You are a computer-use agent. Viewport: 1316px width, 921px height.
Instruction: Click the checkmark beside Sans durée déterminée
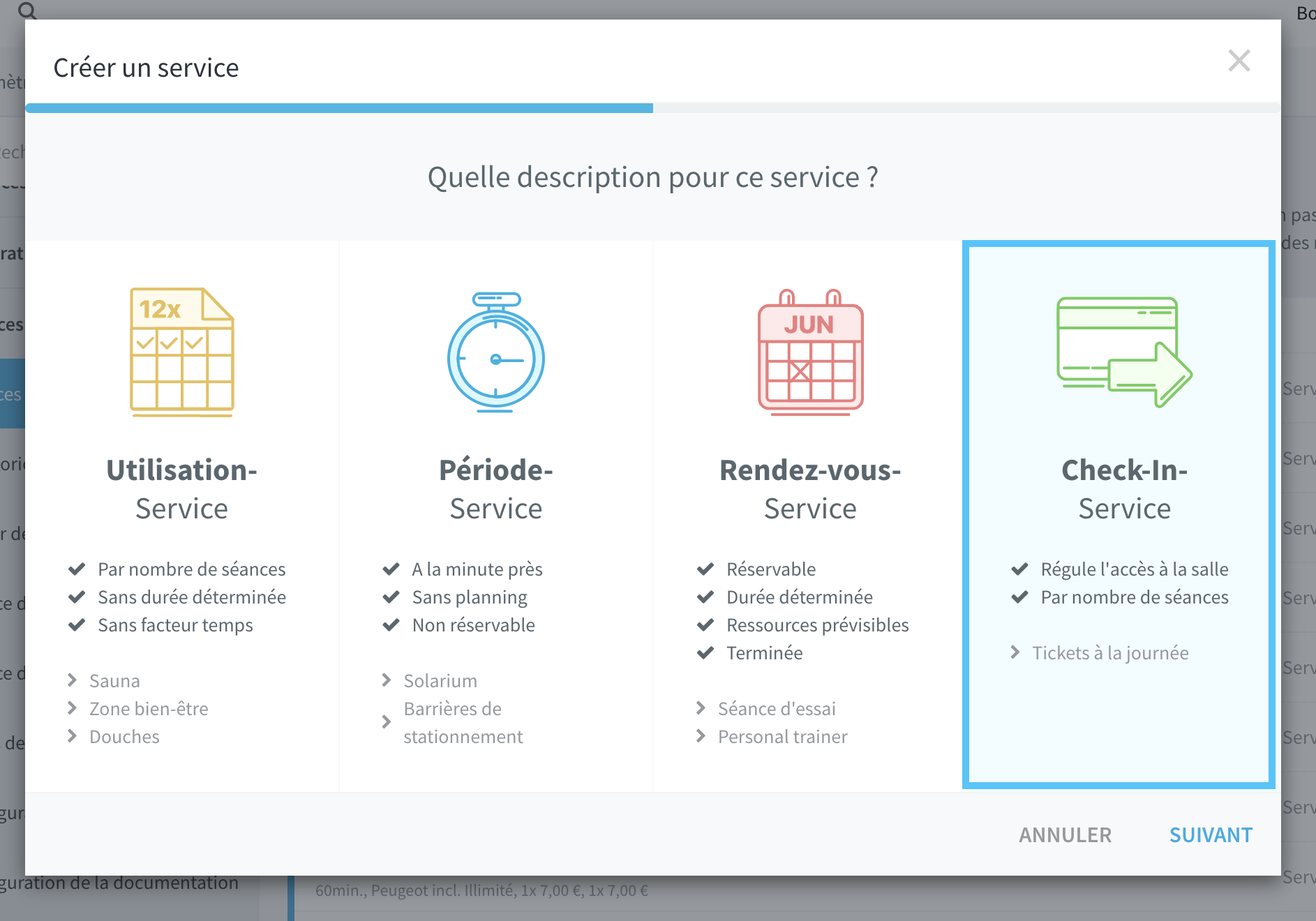click(x=77, y=597)
